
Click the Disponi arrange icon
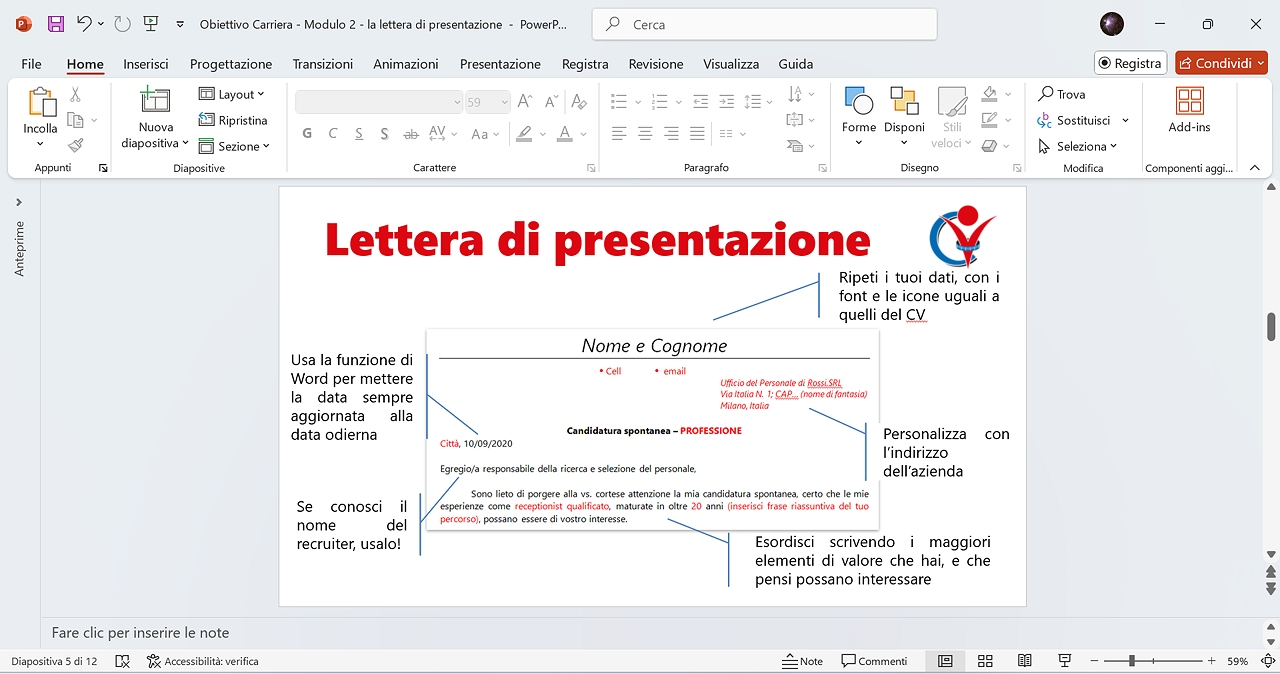point(904,102)
